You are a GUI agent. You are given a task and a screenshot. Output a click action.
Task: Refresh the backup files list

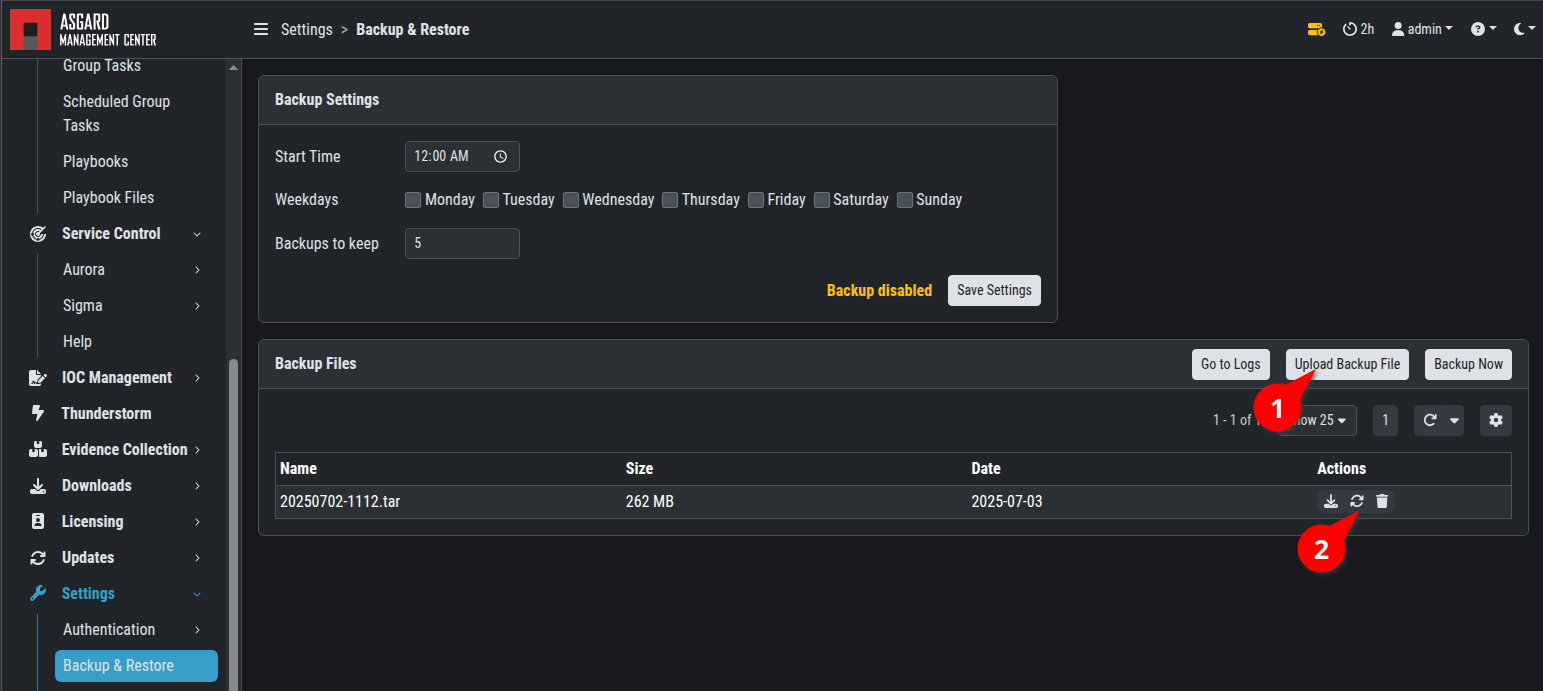[x=1430, y=421]
